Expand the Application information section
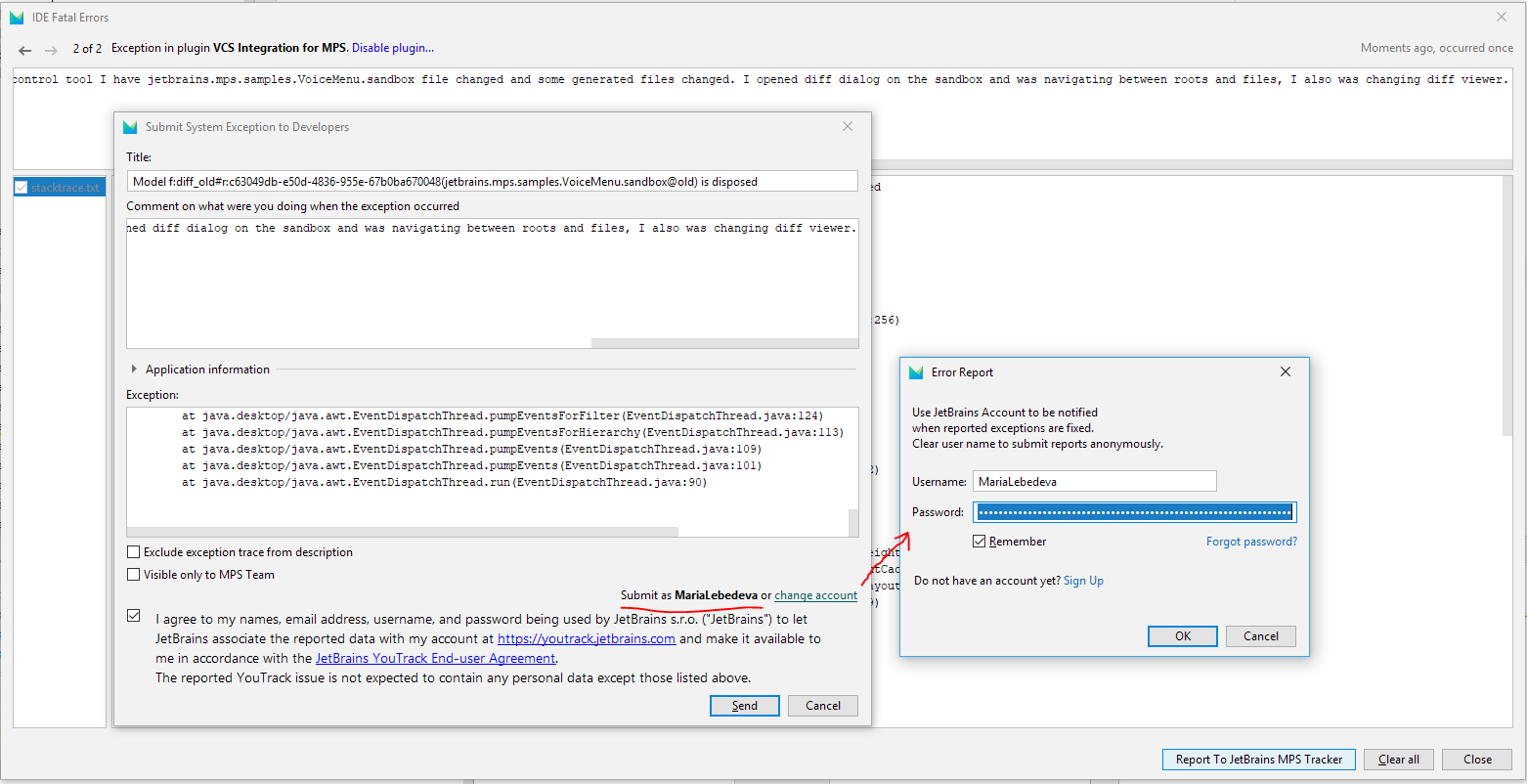Image resolution: width=1527 pixels, height=784 pixels. coord(134,370)
